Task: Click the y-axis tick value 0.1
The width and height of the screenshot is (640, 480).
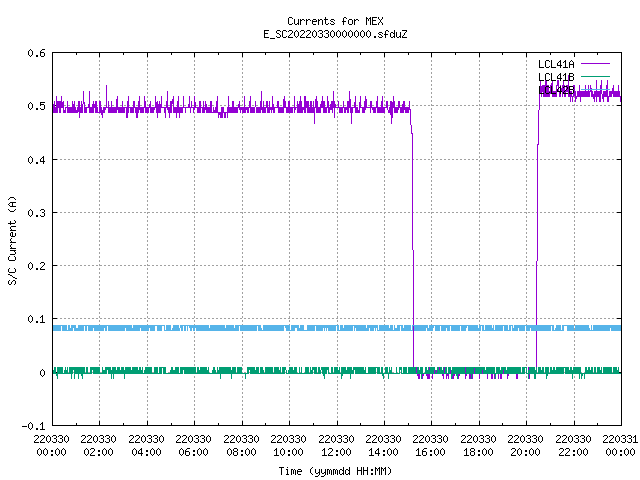Action: click(x=36, y=319)
